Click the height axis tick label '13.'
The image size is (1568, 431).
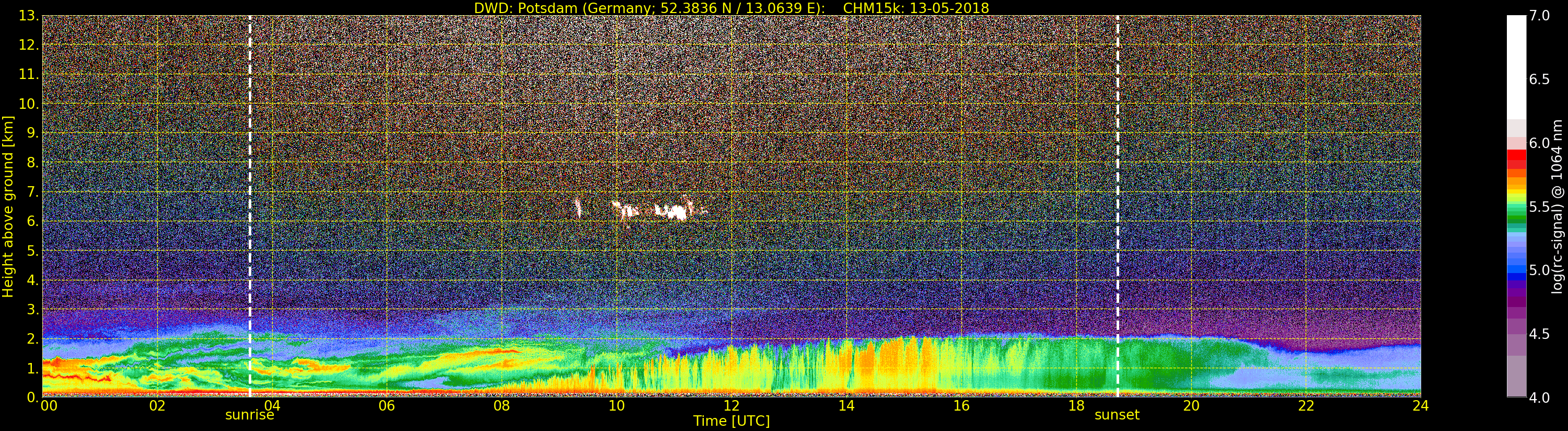coord(29,16)
